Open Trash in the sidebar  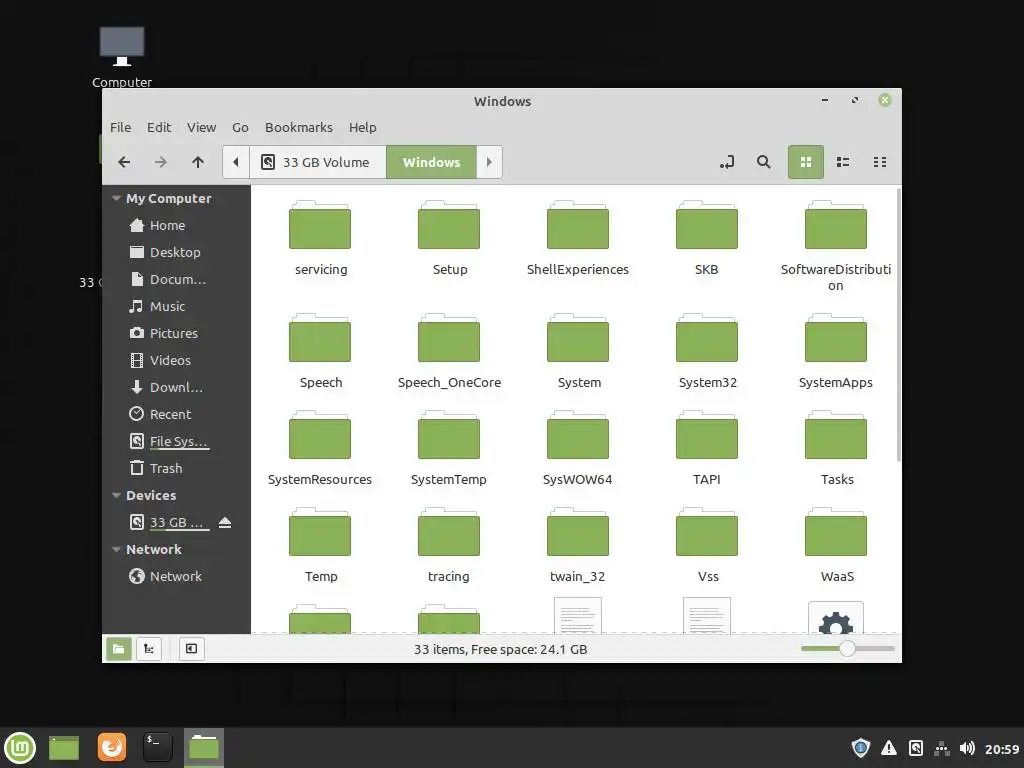coord(176,468)
